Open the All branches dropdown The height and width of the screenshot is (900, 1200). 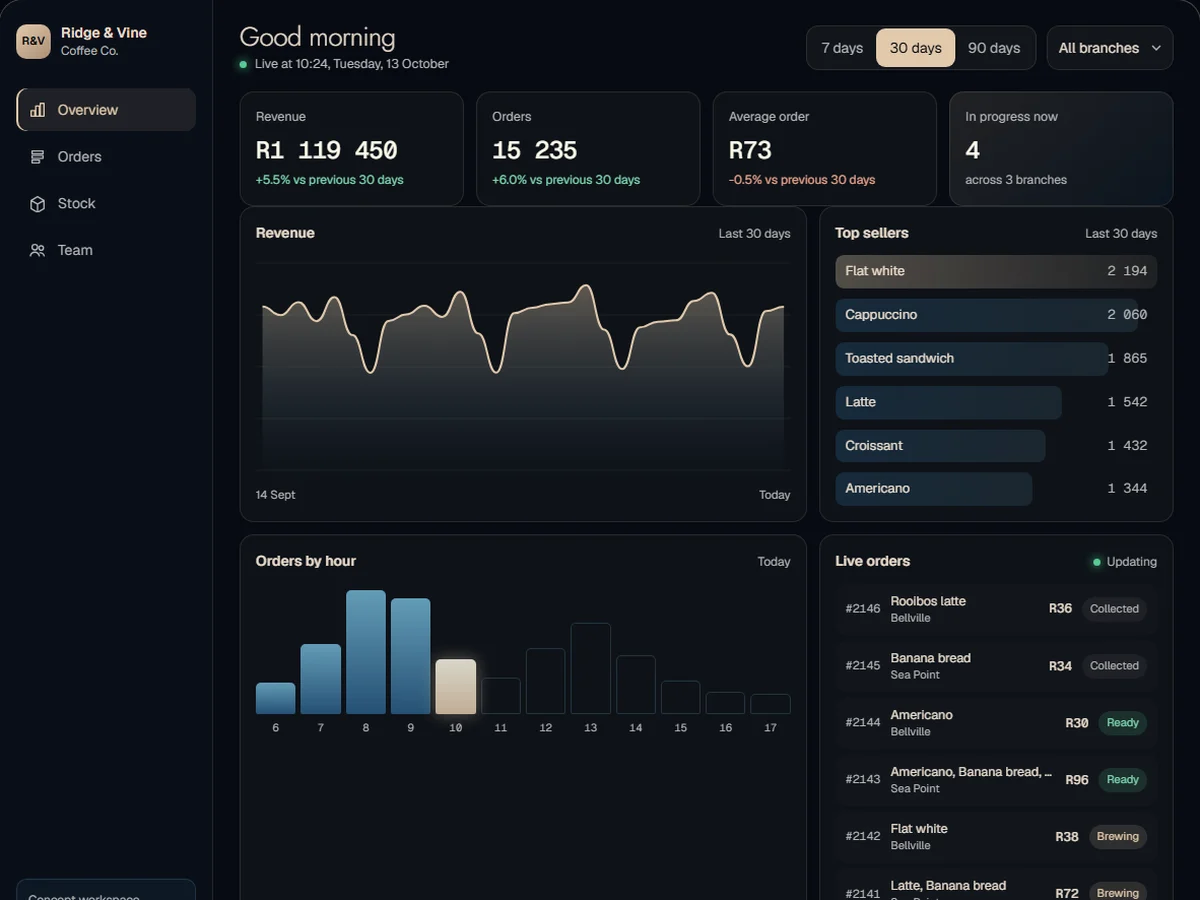[x=1110, y=48]
